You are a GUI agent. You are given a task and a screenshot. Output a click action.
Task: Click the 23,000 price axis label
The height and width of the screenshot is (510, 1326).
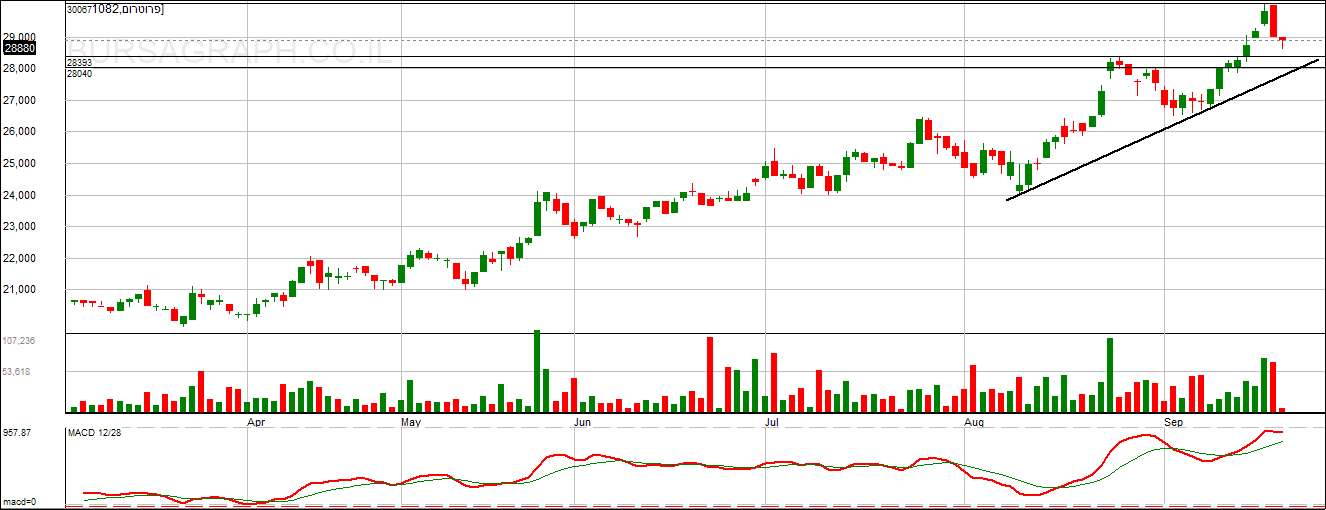click(19, 226)
